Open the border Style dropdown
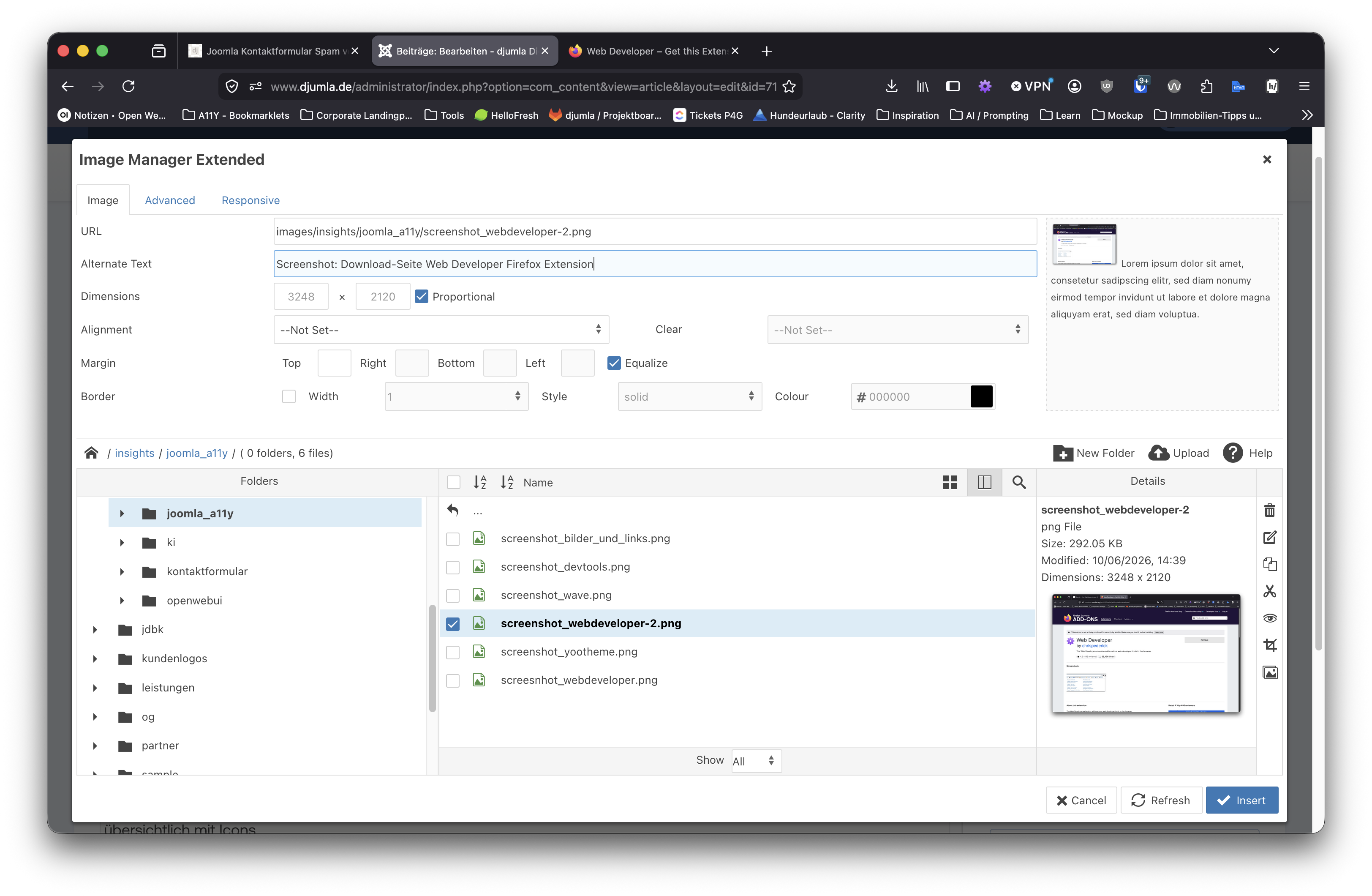The width and height of the screenshot is (1372, 896). point(689,396)
